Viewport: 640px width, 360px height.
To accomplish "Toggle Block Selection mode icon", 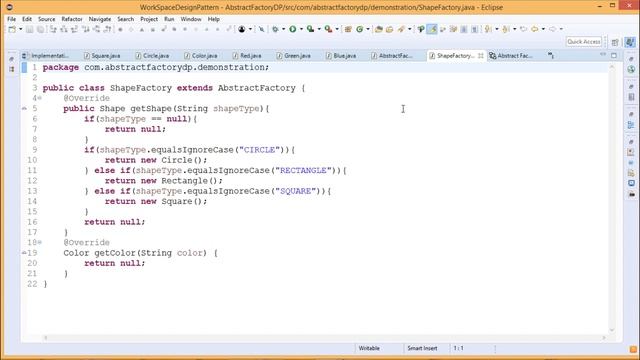I will click(x=464, y=29).
